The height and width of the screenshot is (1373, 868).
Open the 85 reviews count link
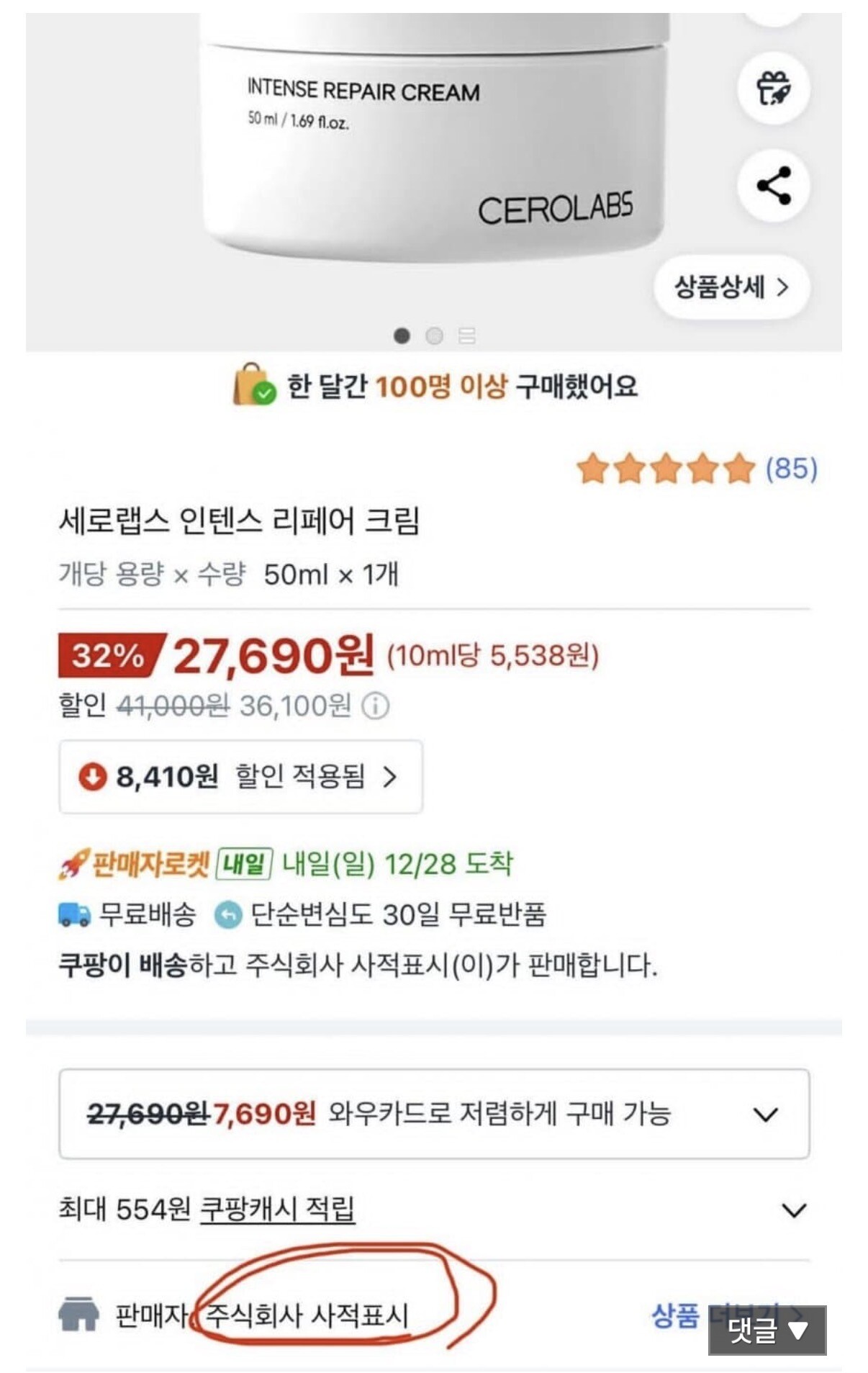pyautogui.click(x=791, y=469)
